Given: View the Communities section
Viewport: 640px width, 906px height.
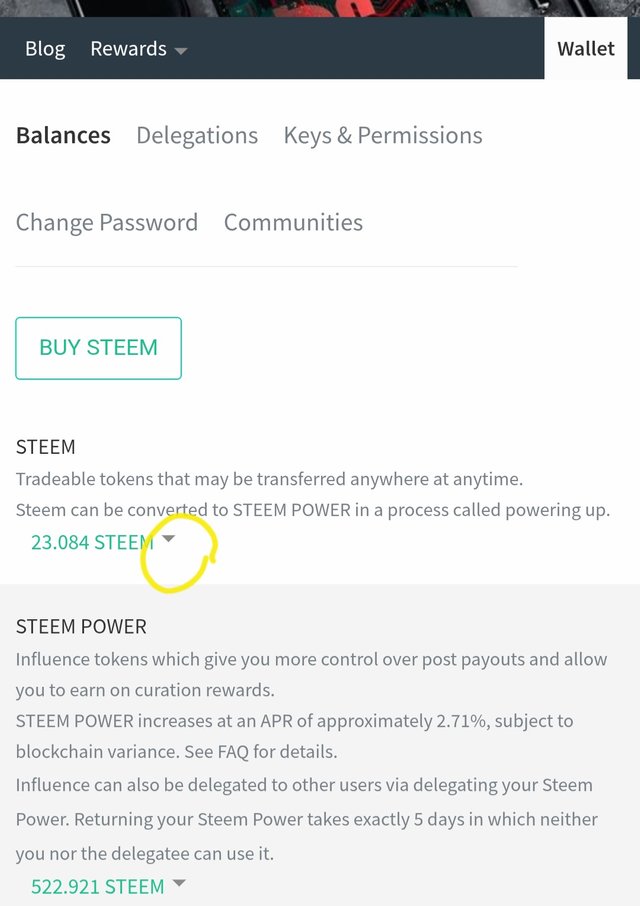Looking at the screenshot, I should click(293, 222).
